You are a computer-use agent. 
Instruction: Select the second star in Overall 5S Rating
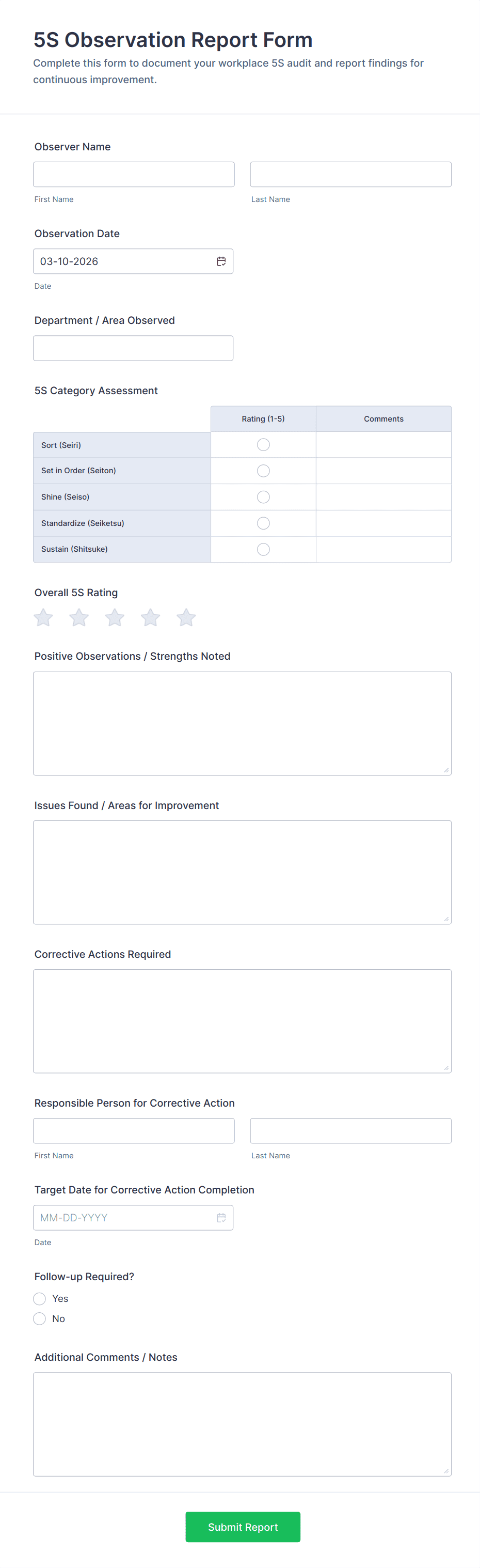pos(79,618)
